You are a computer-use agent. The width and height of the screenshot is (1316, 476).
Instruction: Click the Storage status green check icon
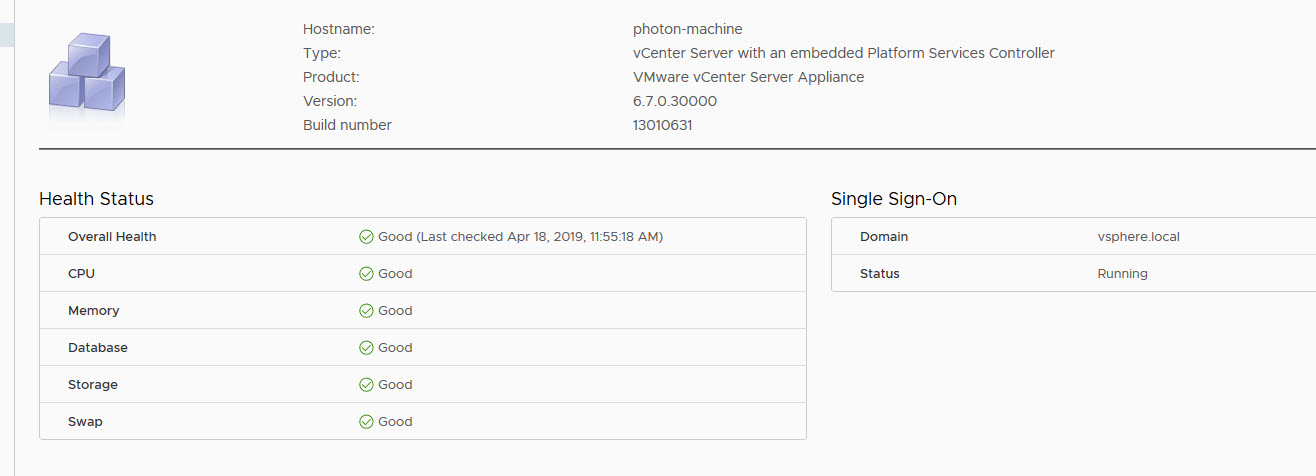click(366, 385)
